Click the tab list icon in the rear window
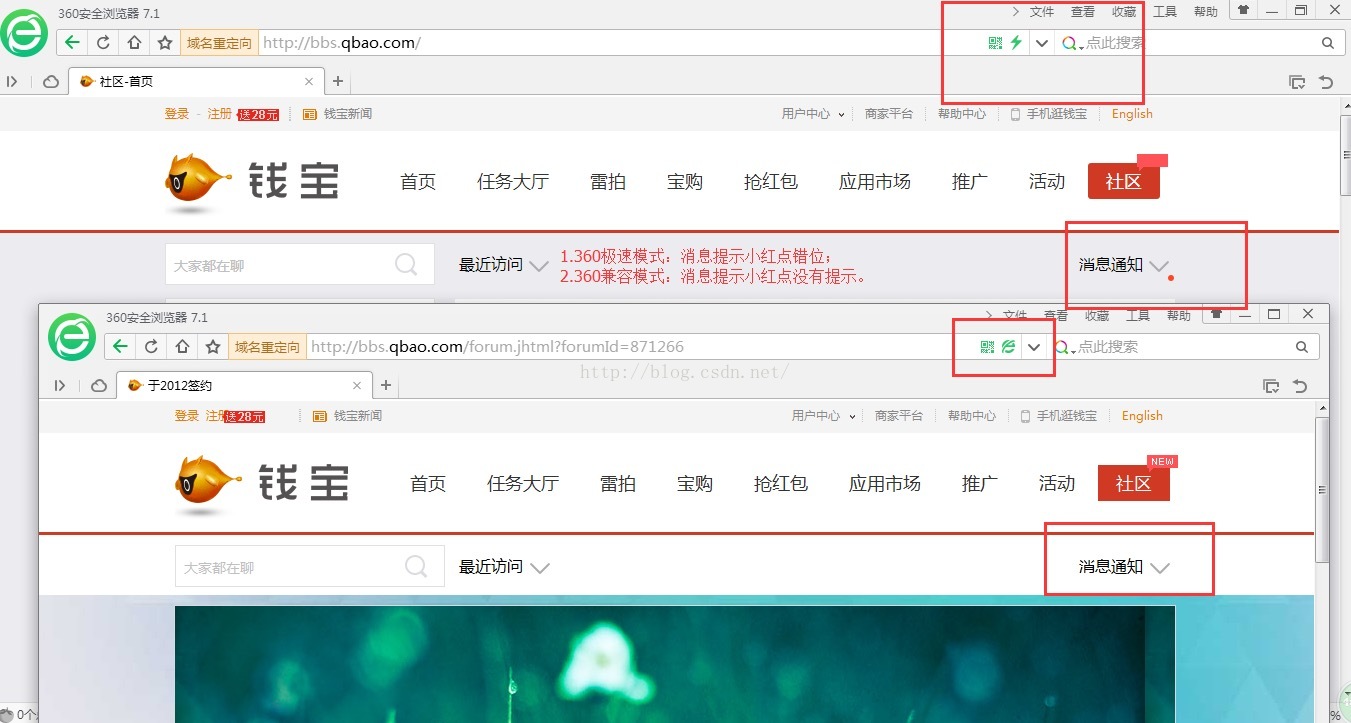1351x723 pixels. coord(1297,82)
